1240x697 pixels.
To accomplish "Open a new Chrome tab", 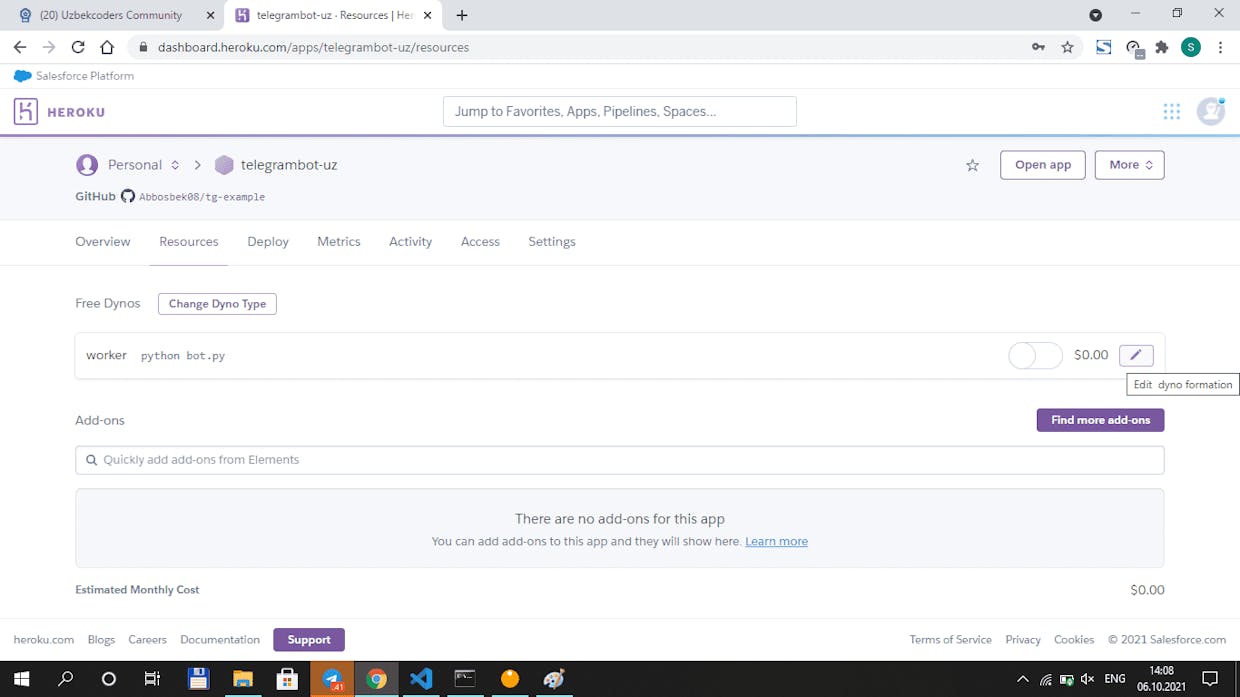I will click(x=462, y=15).
